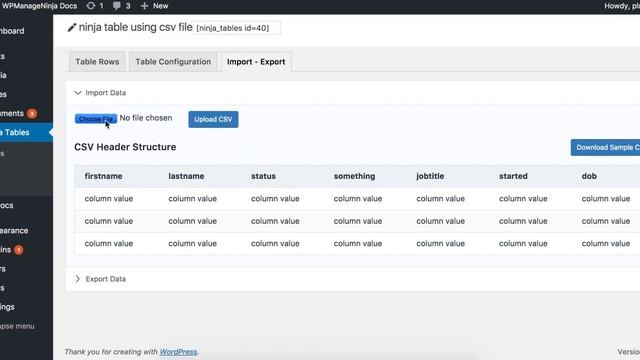
Task: Click the 'Export Data' section label
Action: (106, 279)
